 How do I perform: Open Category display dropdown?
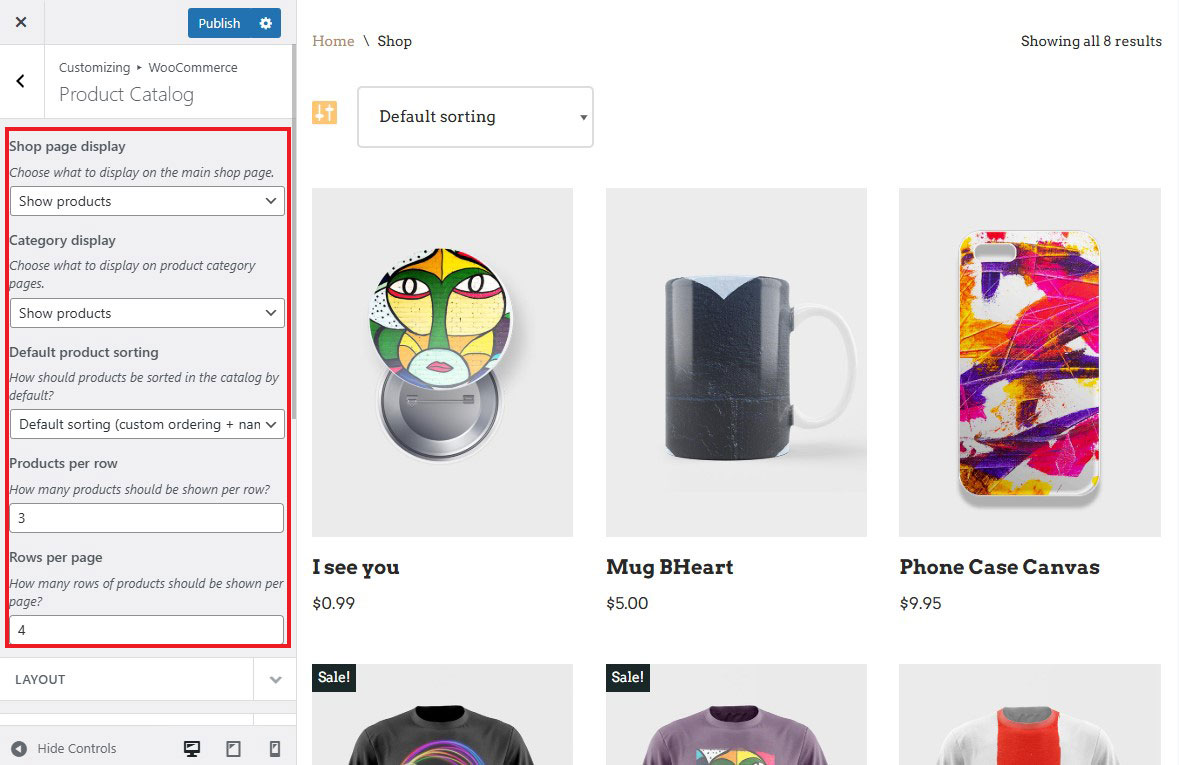(147, 313)
